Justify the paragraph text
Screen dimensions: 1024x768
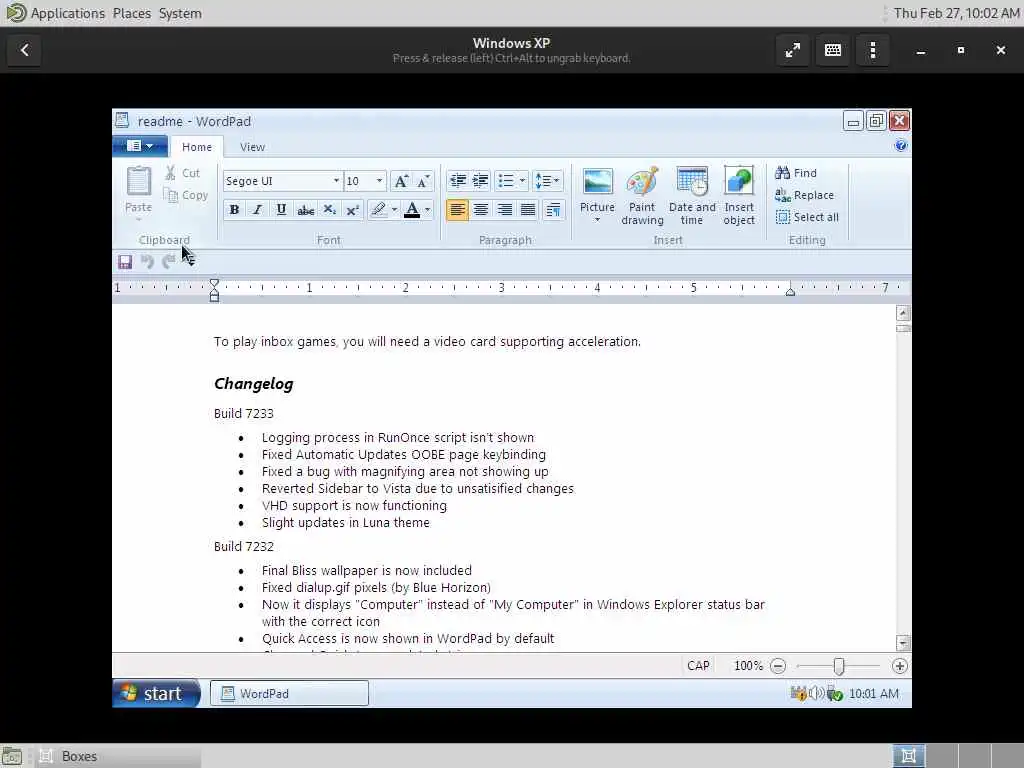tap(528, 210)
